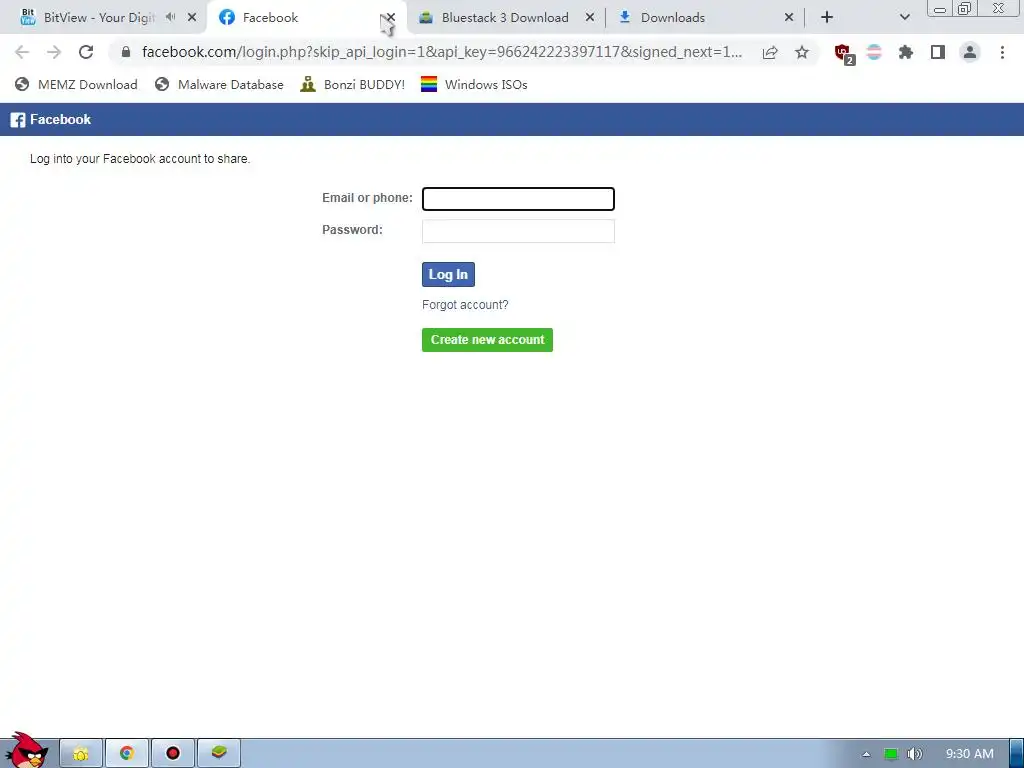Open the Windows ISOs bookmark
This screenshot has width=1024, height=768.
474,84
